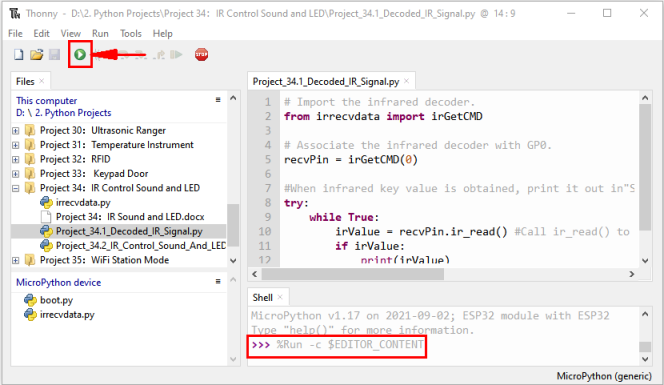This screenshot has width=664, height=385.
Task: Click the MicroPython device heading link
Action: click(x=58, y=283)
